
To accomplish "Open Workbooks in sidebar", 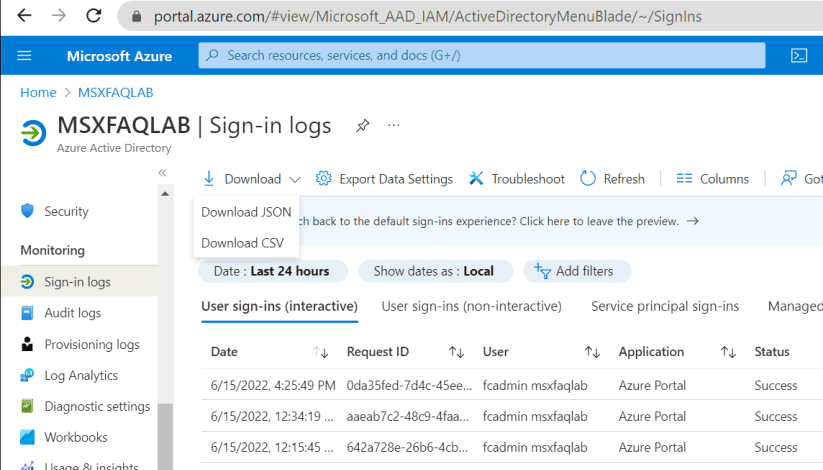I will (76, 437).
